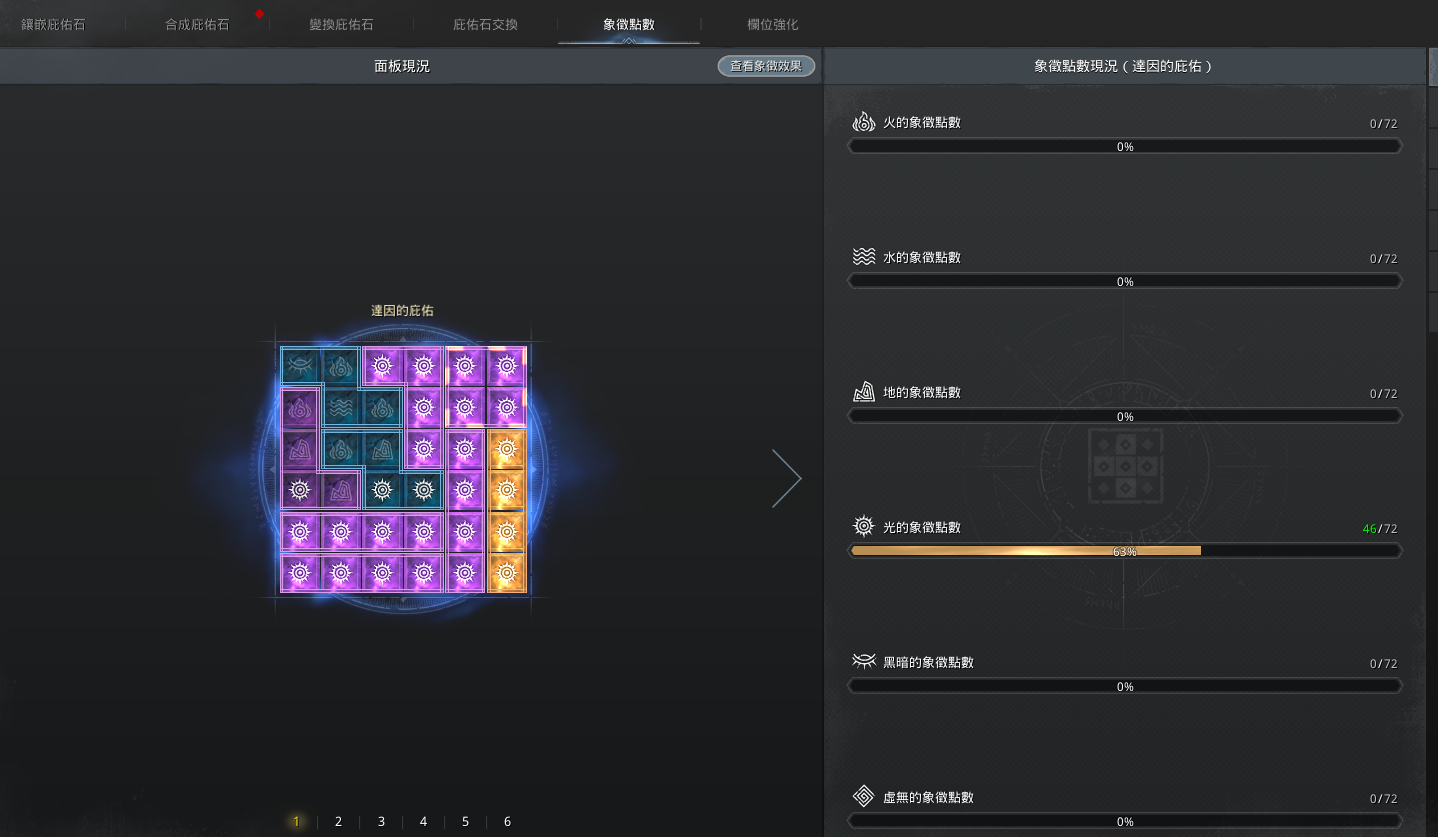Click the darkness eye icon beside 黑暗的象徵點數
Image resolution: width=1438 pixels, height=837 pixels.
(x=864, y=662)
